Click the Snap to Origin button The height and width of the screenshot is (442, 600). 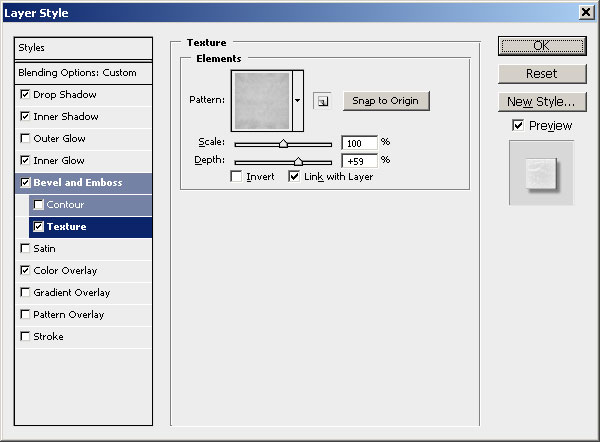tap(386, 101)
